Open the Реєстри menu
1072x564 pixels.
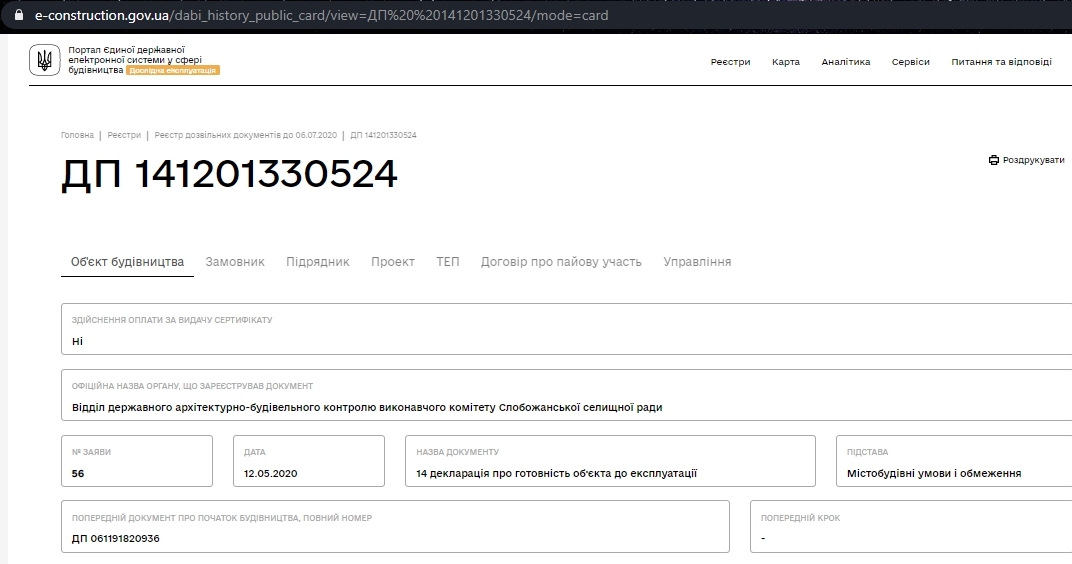click(x=730, y=62)
